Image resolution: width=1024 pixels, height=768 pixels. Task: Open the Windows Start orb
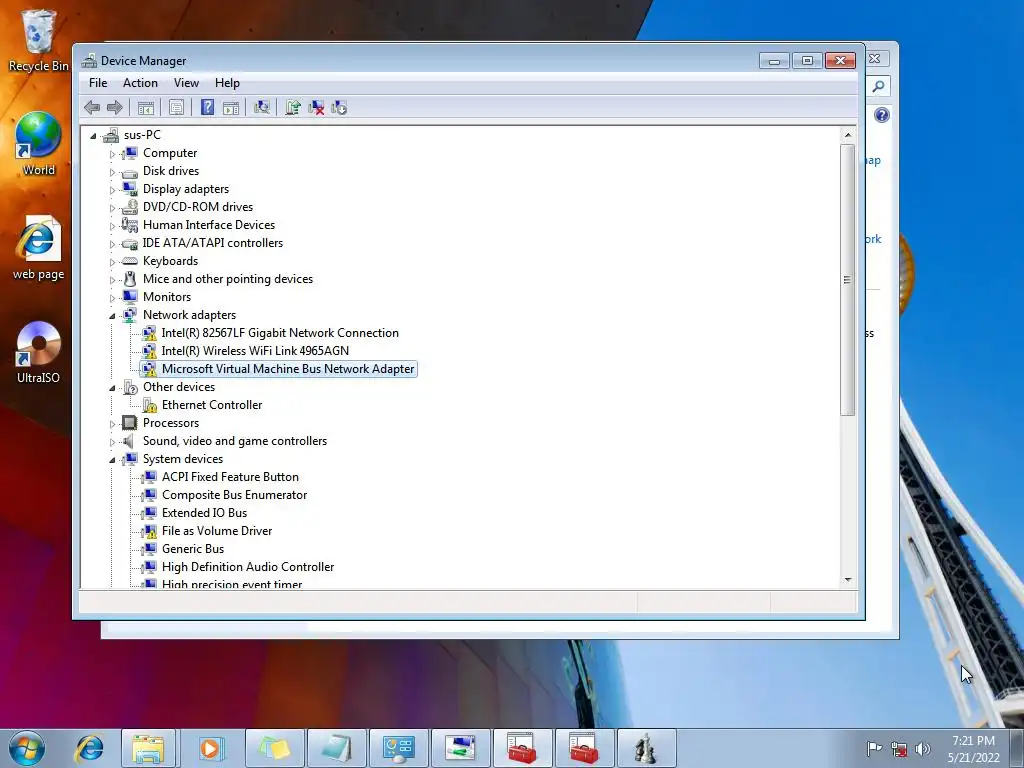pyautogui.click(x=27, y=748)
